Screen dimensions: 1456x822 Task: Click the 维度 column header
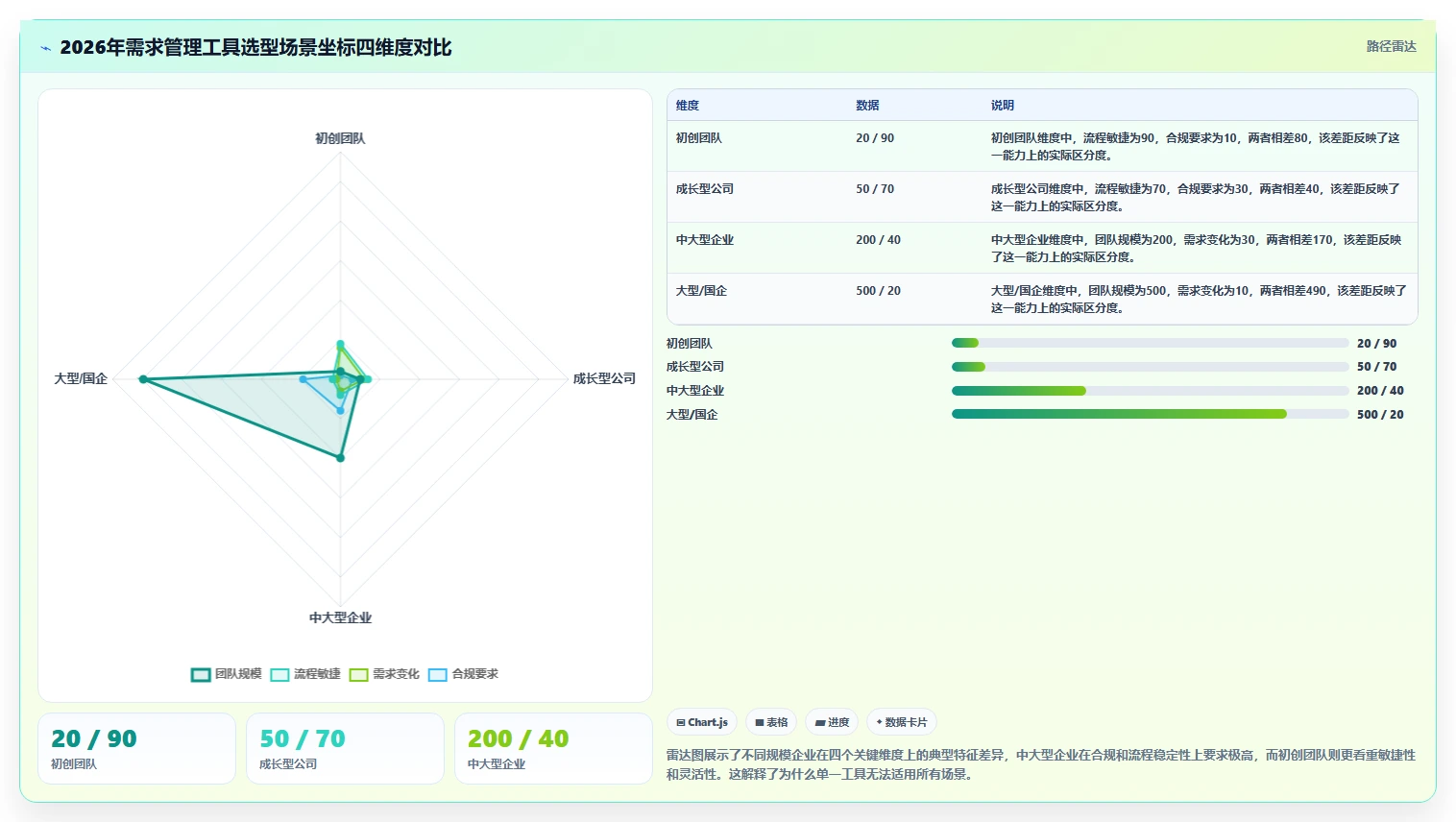tap(688, 106)
